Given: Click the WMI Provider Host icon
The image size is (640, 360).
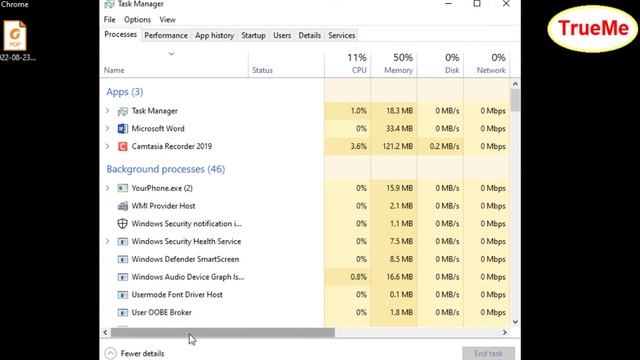Looking at the screenshot, I should coord(122,206).
